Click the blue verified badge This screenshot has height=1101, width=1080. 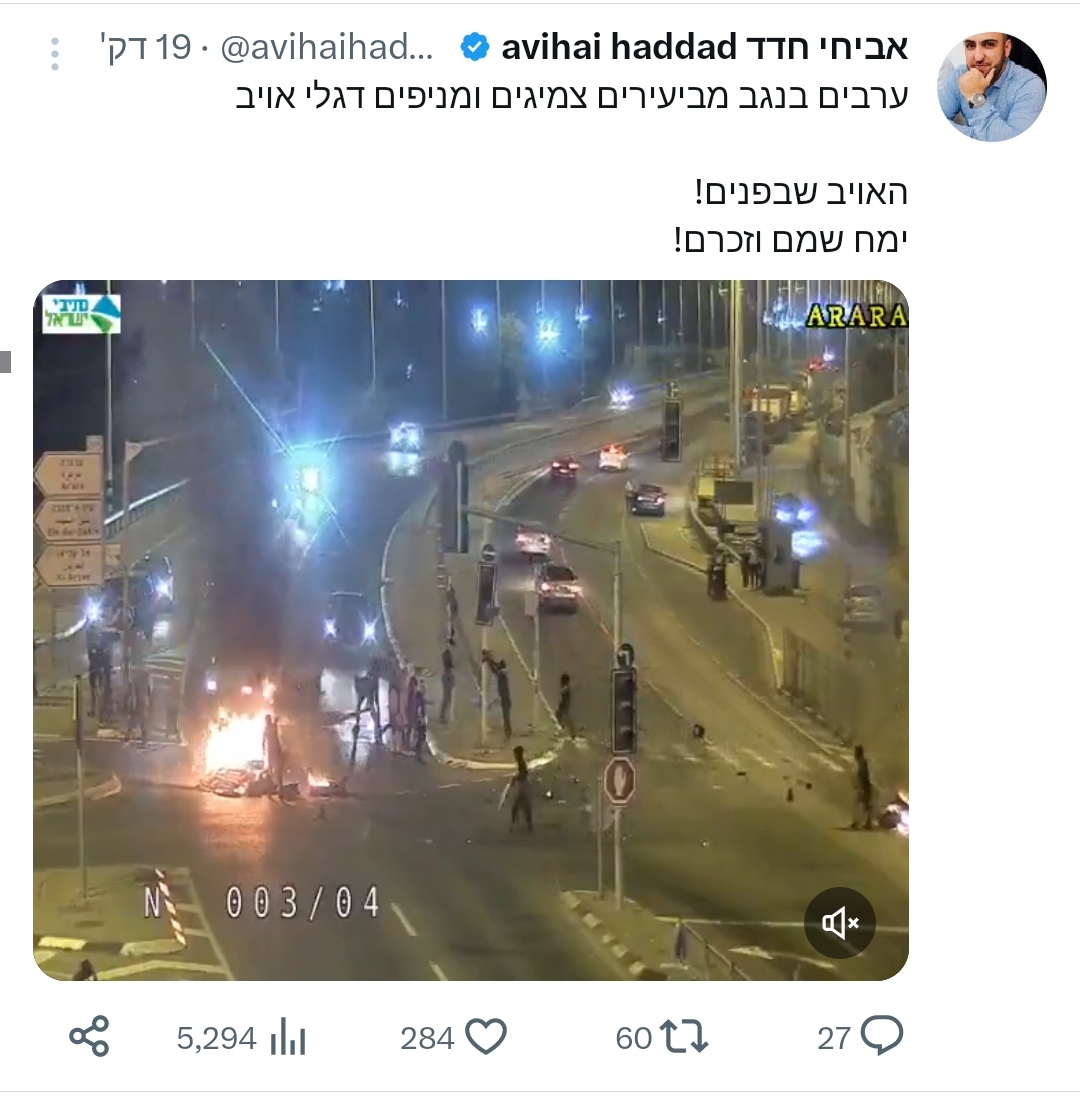[x=475, y=48]
